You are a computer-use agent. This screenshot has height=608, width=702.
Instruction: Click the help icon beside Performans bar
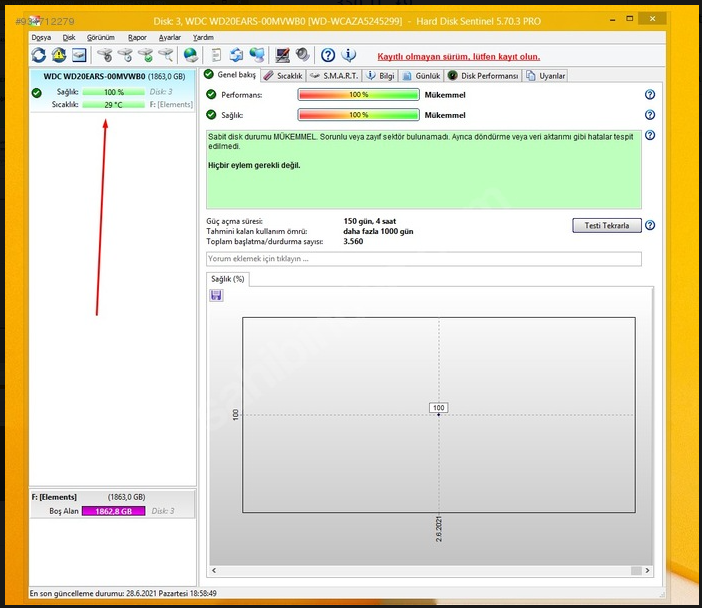coord(650,94)
